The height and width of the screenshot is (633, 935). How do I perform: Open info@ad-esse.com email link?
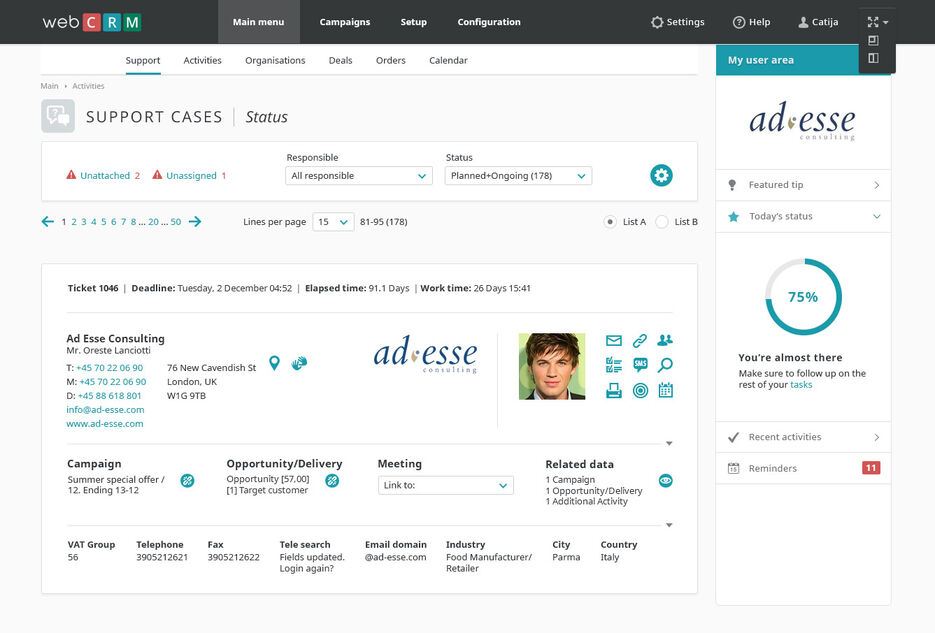tap(105, 409)
